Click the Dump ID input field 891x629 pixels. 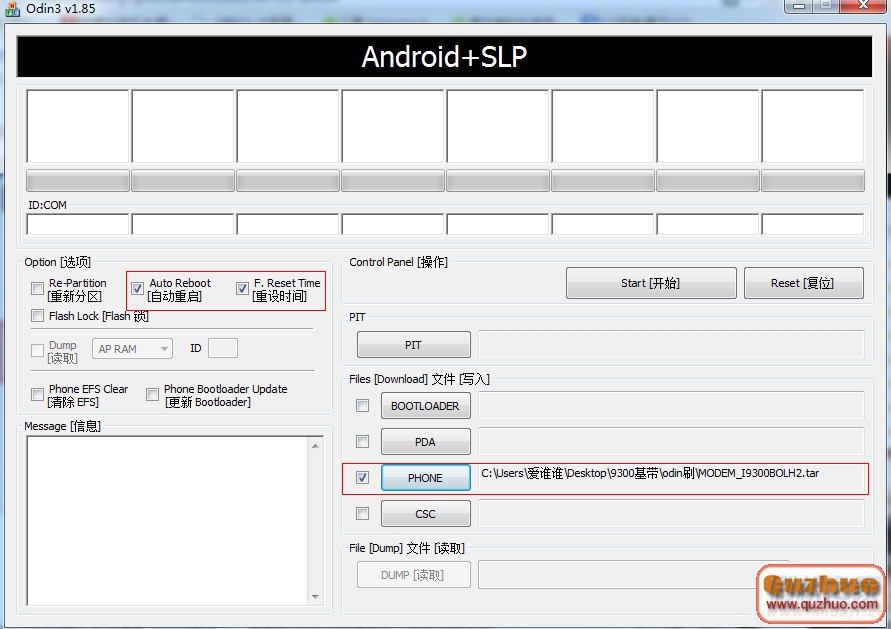223,348
